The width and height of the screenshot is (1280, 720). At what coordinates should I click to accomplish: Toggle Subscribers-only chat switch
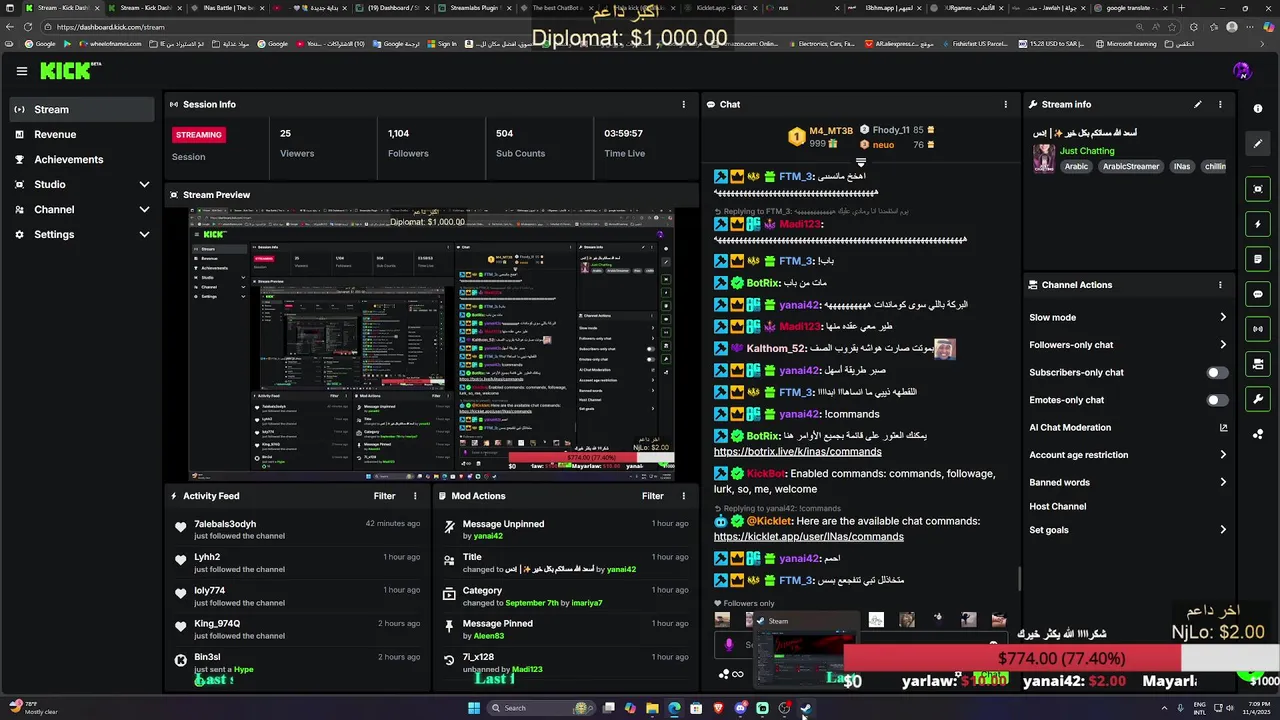click(1216, 373)
